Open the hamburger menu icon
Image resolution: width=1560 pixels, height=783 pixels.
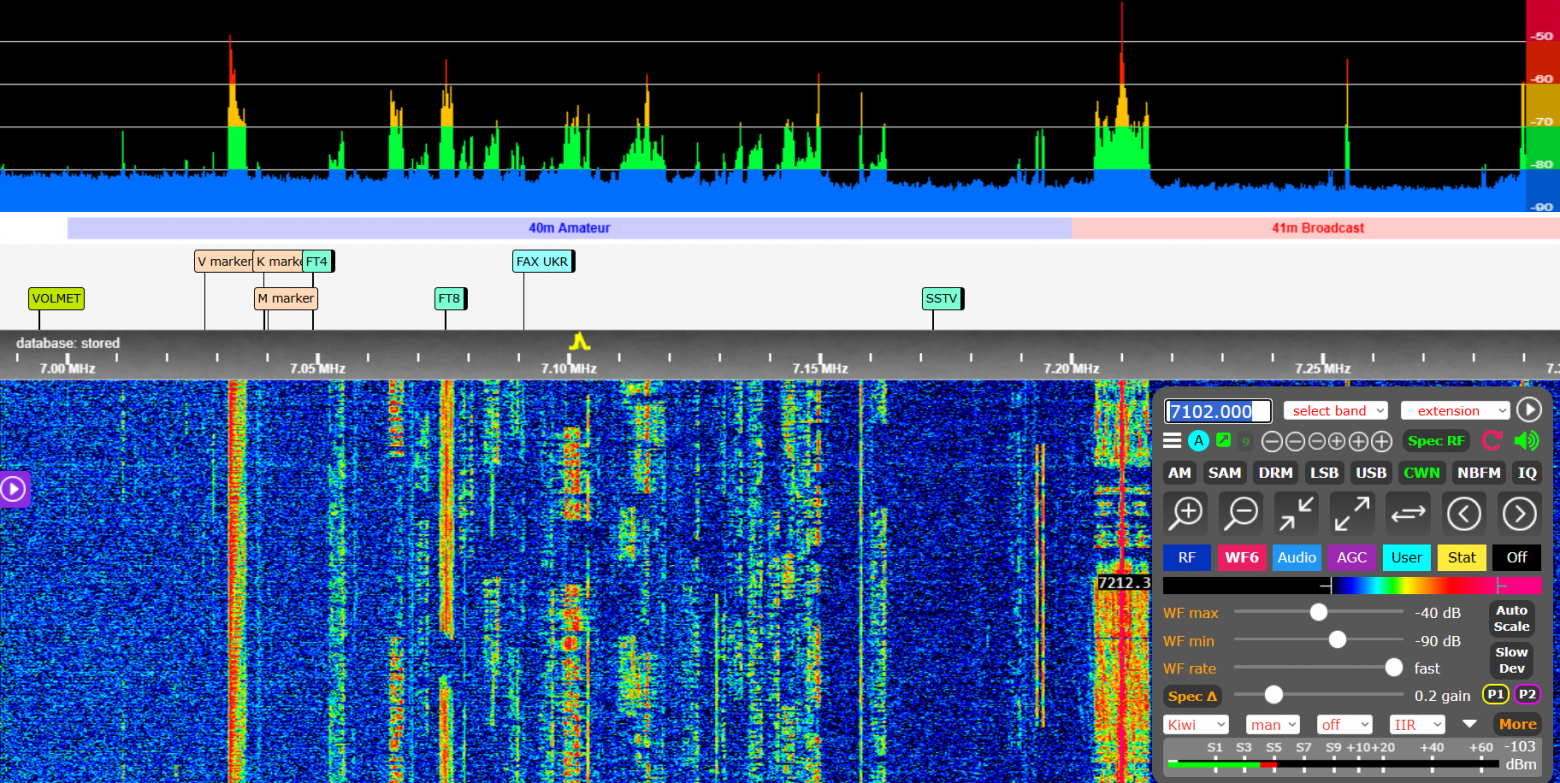(x=1171, y=440)
